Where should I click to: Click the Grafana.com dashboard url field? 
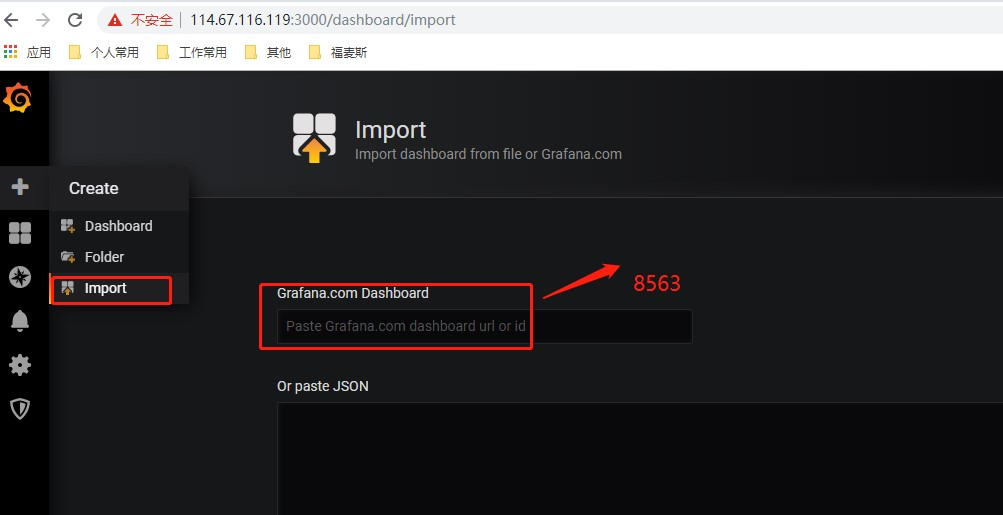(x=484, y=326)
